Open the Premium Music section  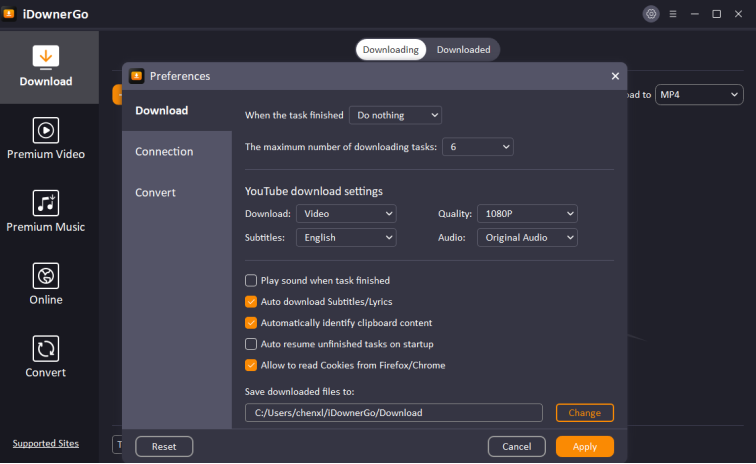click(46, 211)
